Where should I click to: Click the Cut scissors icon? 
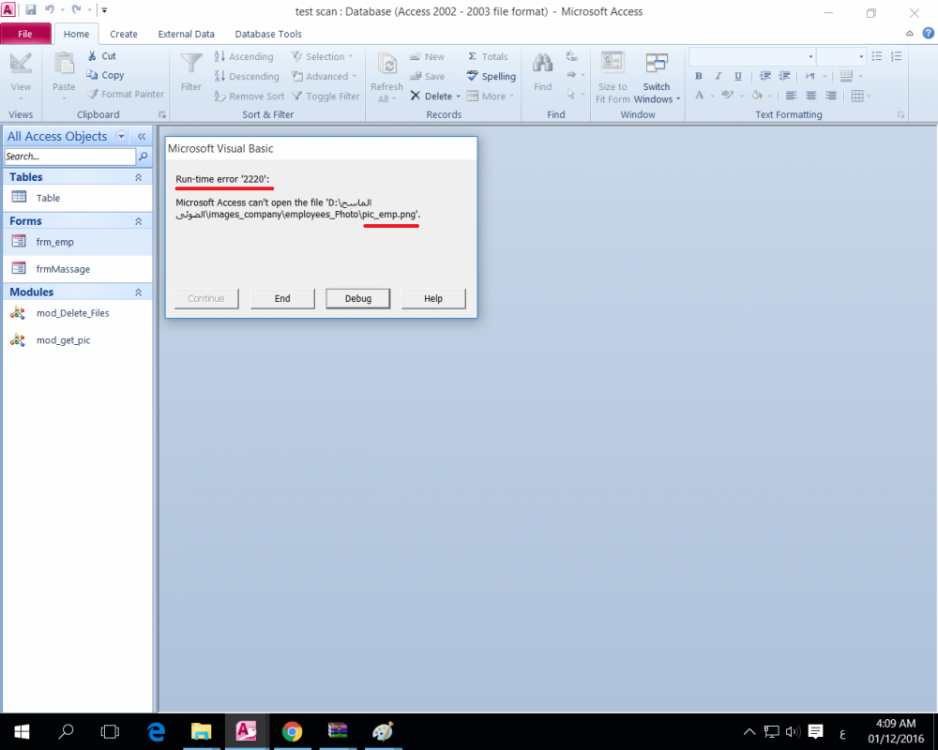click(x=92, y=56)
